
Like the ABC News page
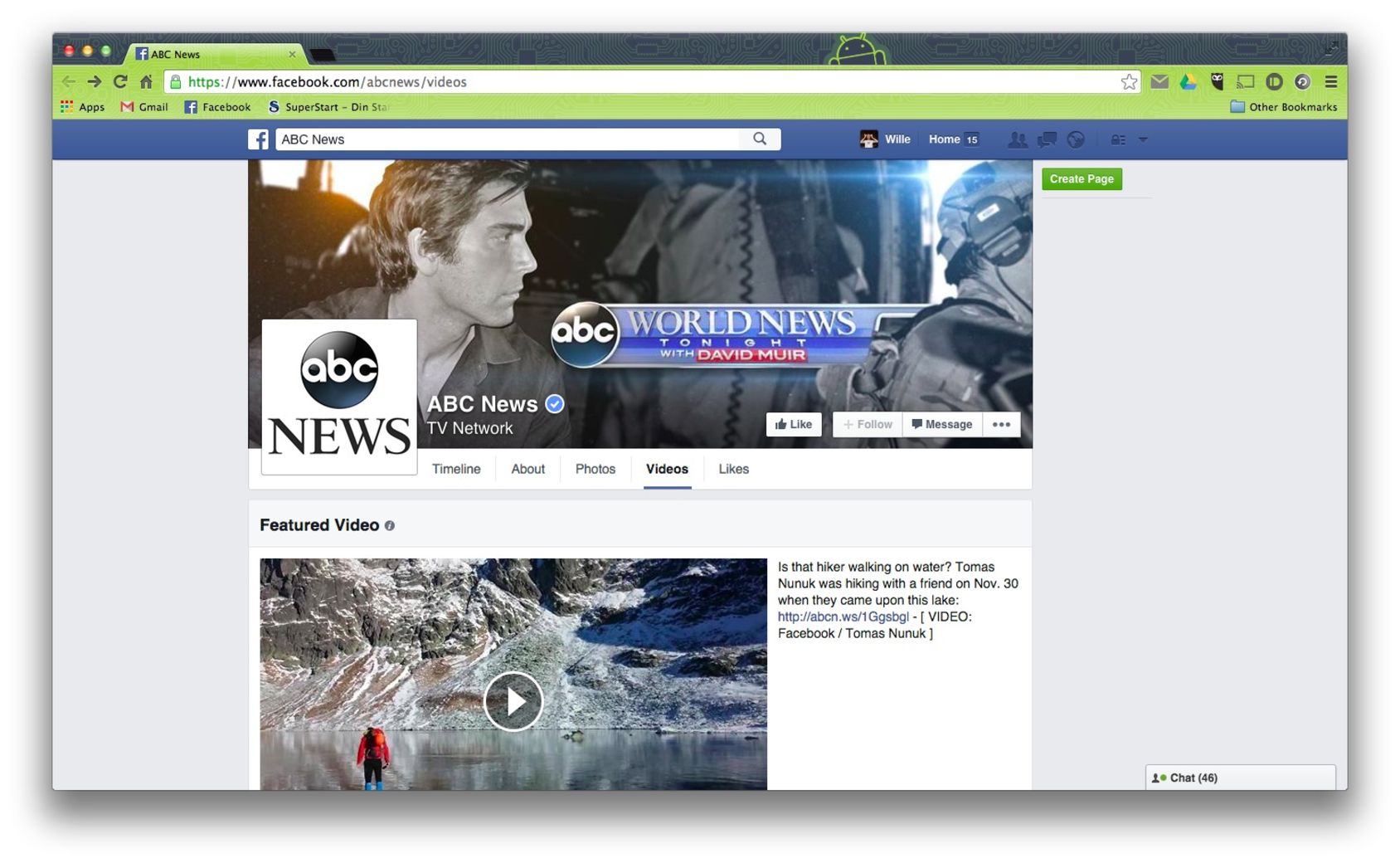pyautogui.click(x=794, y=424)
